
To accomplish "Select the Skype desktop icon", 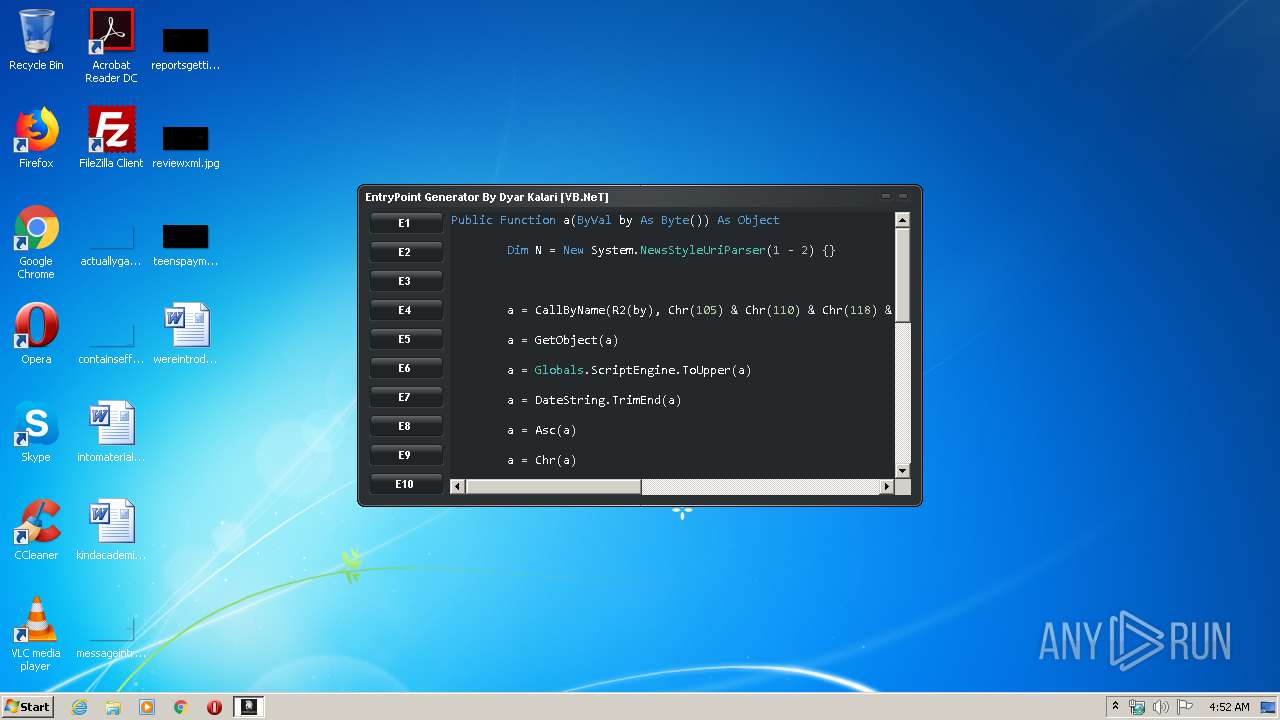I will tap(36, 432).
